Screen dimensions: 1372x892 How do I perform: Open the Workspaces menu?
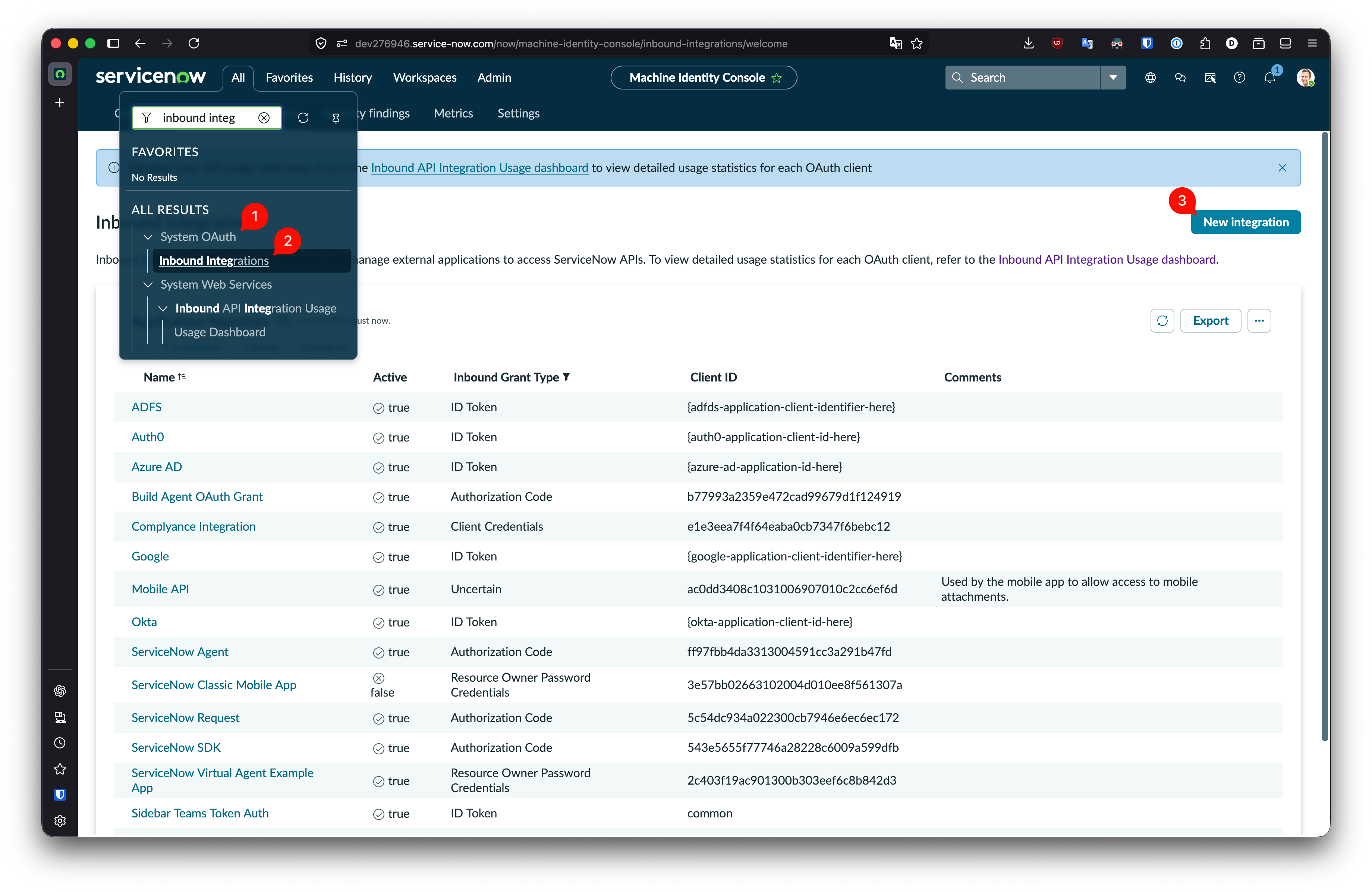click(x=424, y=77)
